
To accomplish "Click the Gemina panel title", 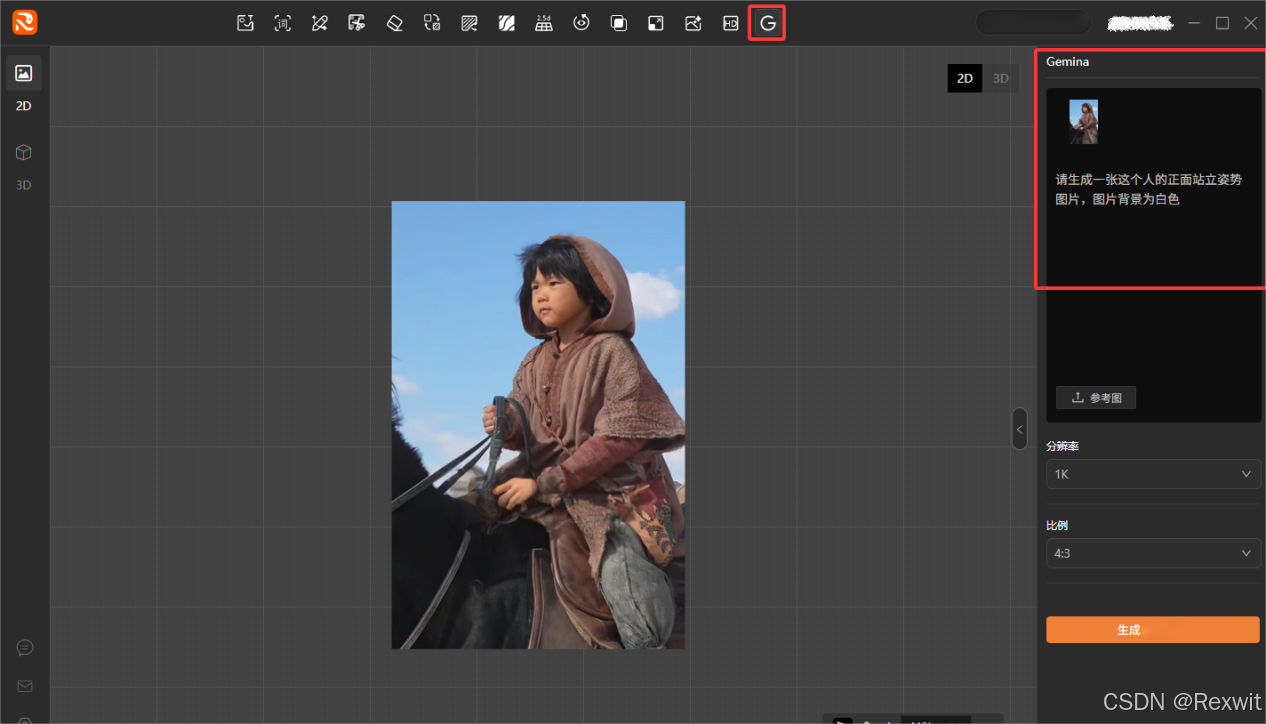I will (x=1068, y=62).
